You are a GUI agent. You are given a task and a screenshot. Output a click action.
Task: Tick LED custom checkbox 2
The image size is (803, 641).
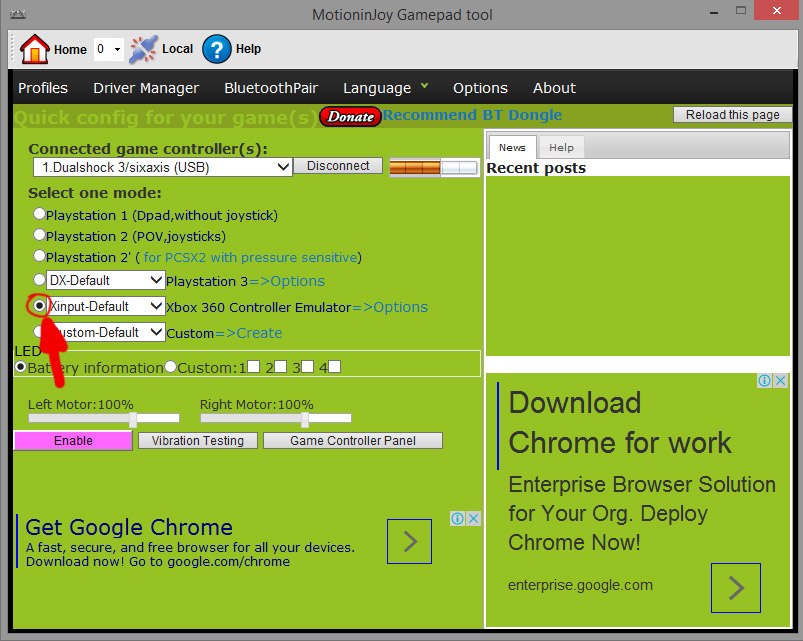click(280, 367)
